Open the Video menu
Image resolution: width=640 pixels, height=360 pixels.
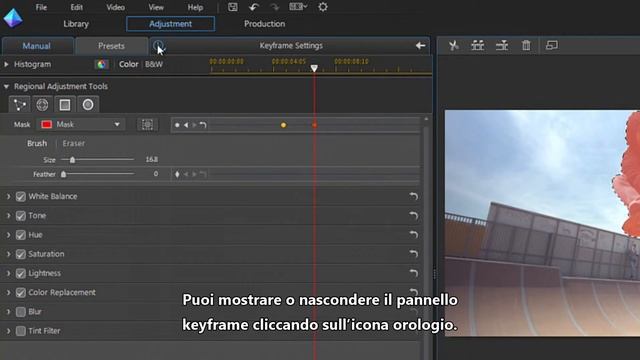click(x=116, y=7)
